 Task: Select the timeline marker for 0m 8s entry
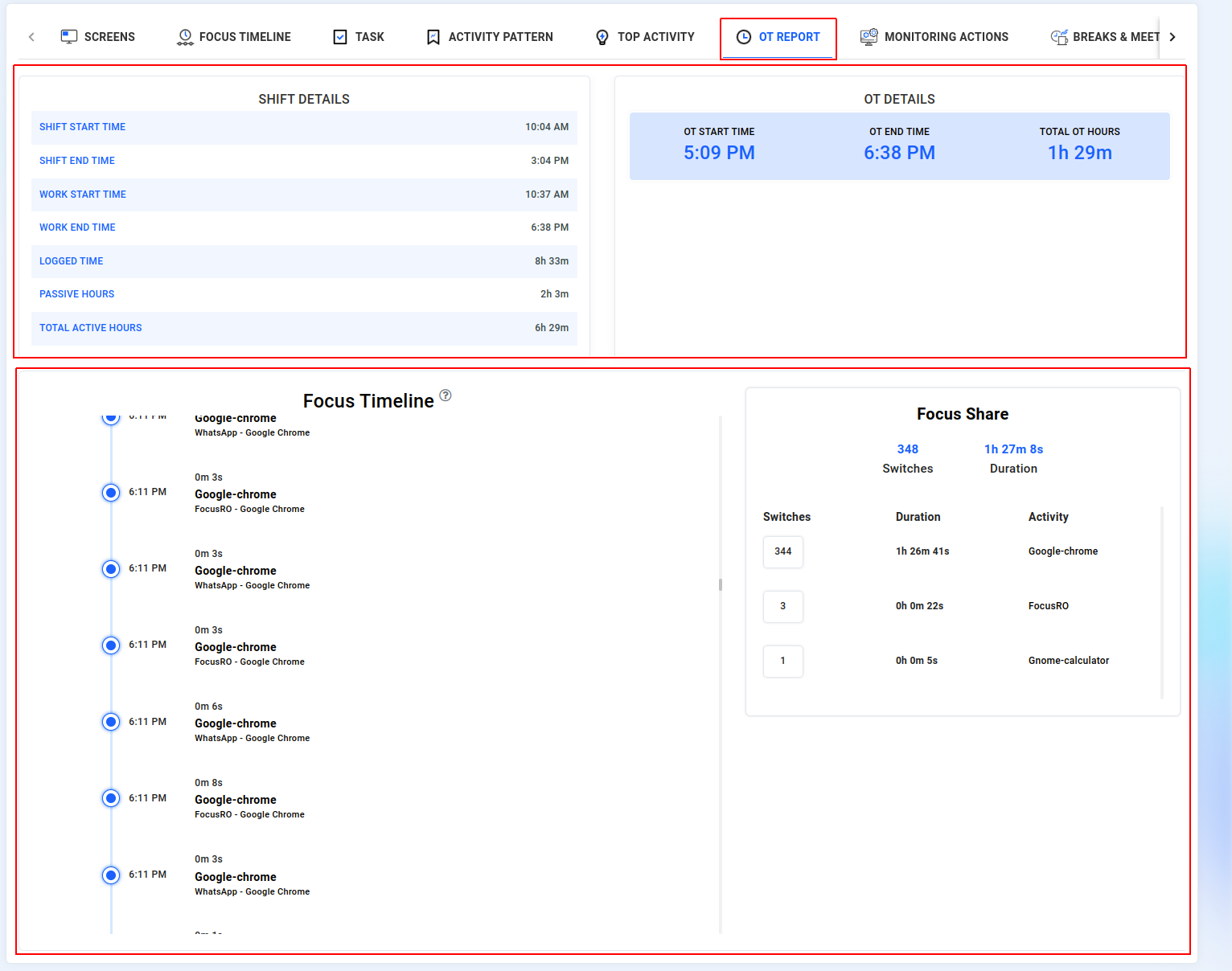111,798
